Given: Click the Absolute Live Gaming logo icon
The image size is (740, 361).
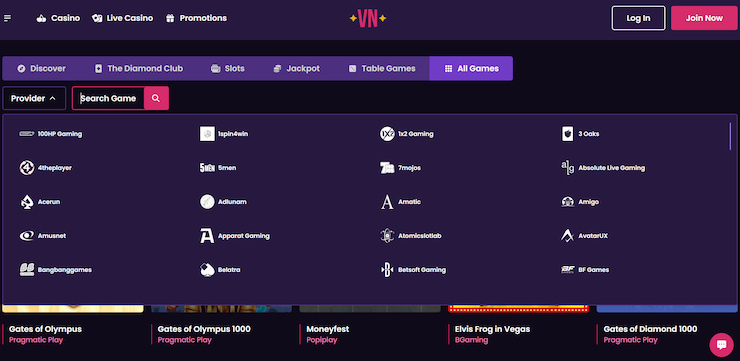Looking at the screenshot, I should point(567,168).
